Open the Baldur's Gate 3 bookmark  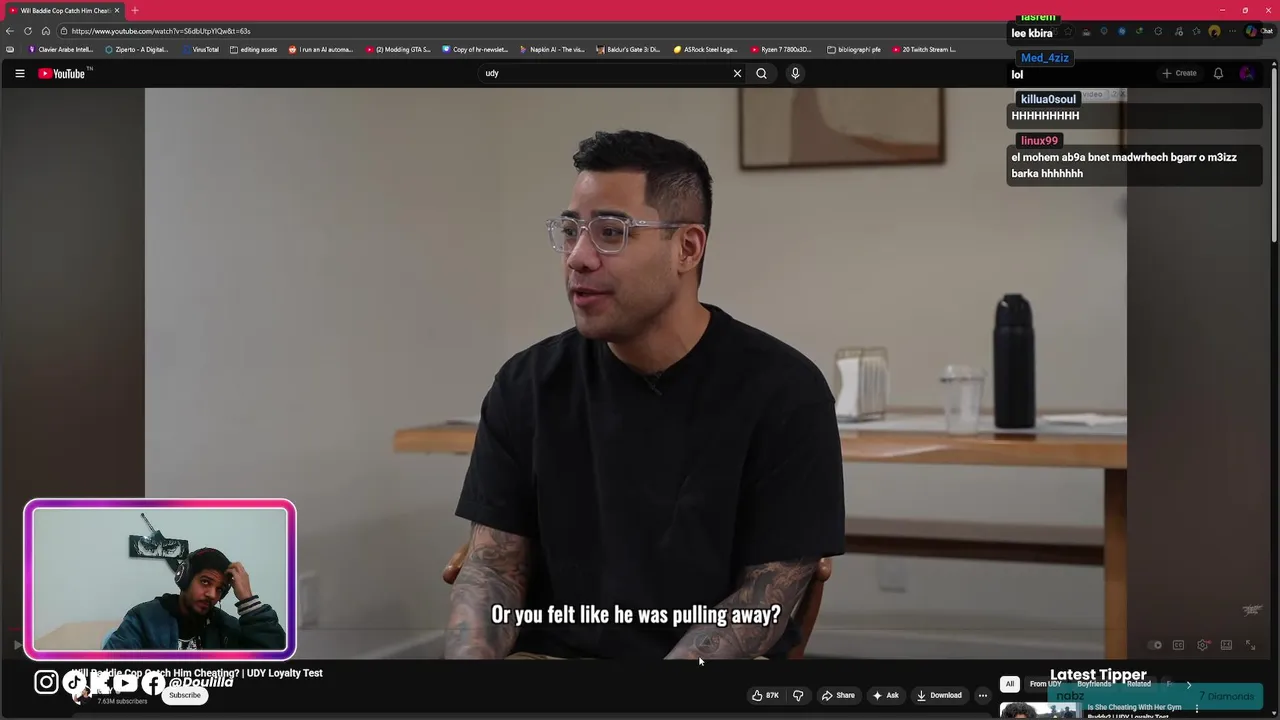629,49
